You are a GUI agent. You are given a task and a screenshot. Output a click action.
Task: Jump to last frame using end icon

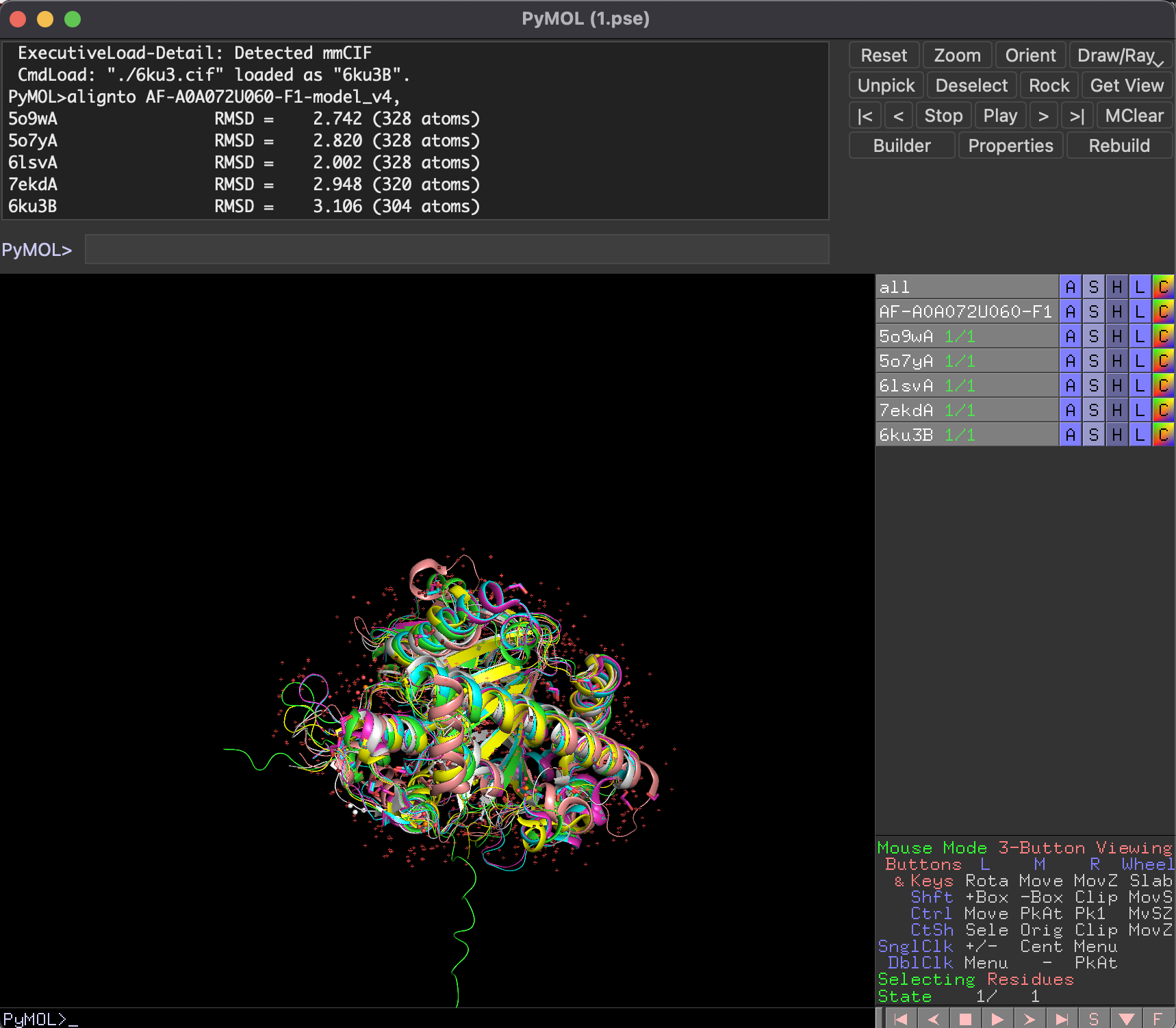click(x=1062, y=1018)
